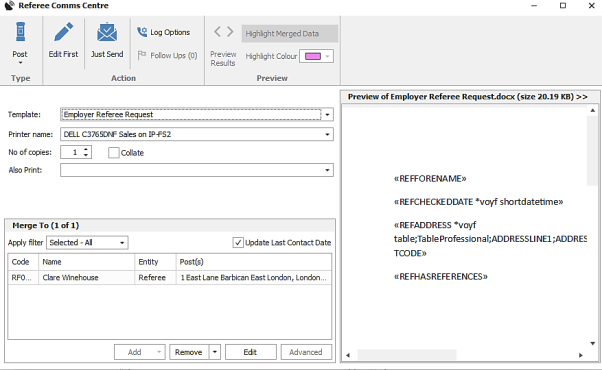This screenshot has width=602, height=370.
Task: Toggle Highlight Merged Data
Action: coord(289,34)
